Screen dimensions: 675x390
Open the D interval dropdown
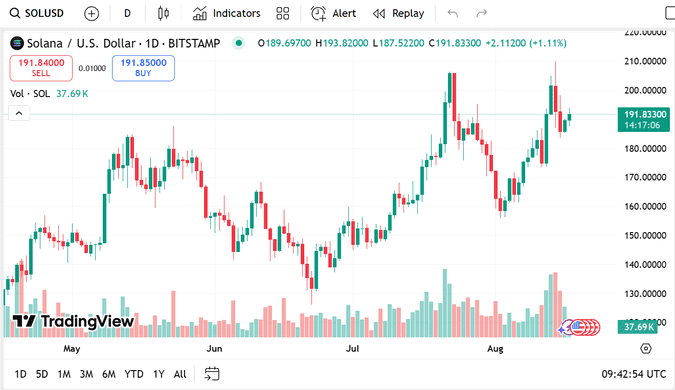(x=127, y=14)
